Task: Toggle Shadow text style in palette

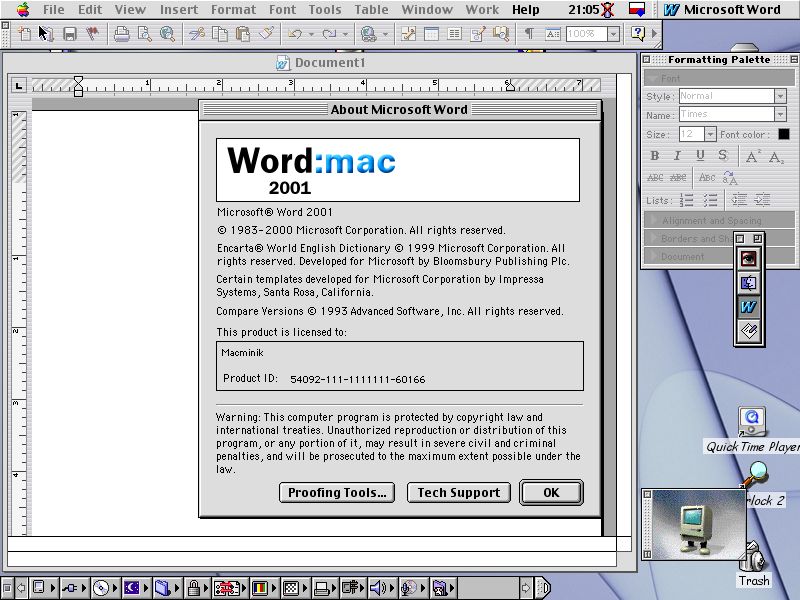Action: pos(722,156)
